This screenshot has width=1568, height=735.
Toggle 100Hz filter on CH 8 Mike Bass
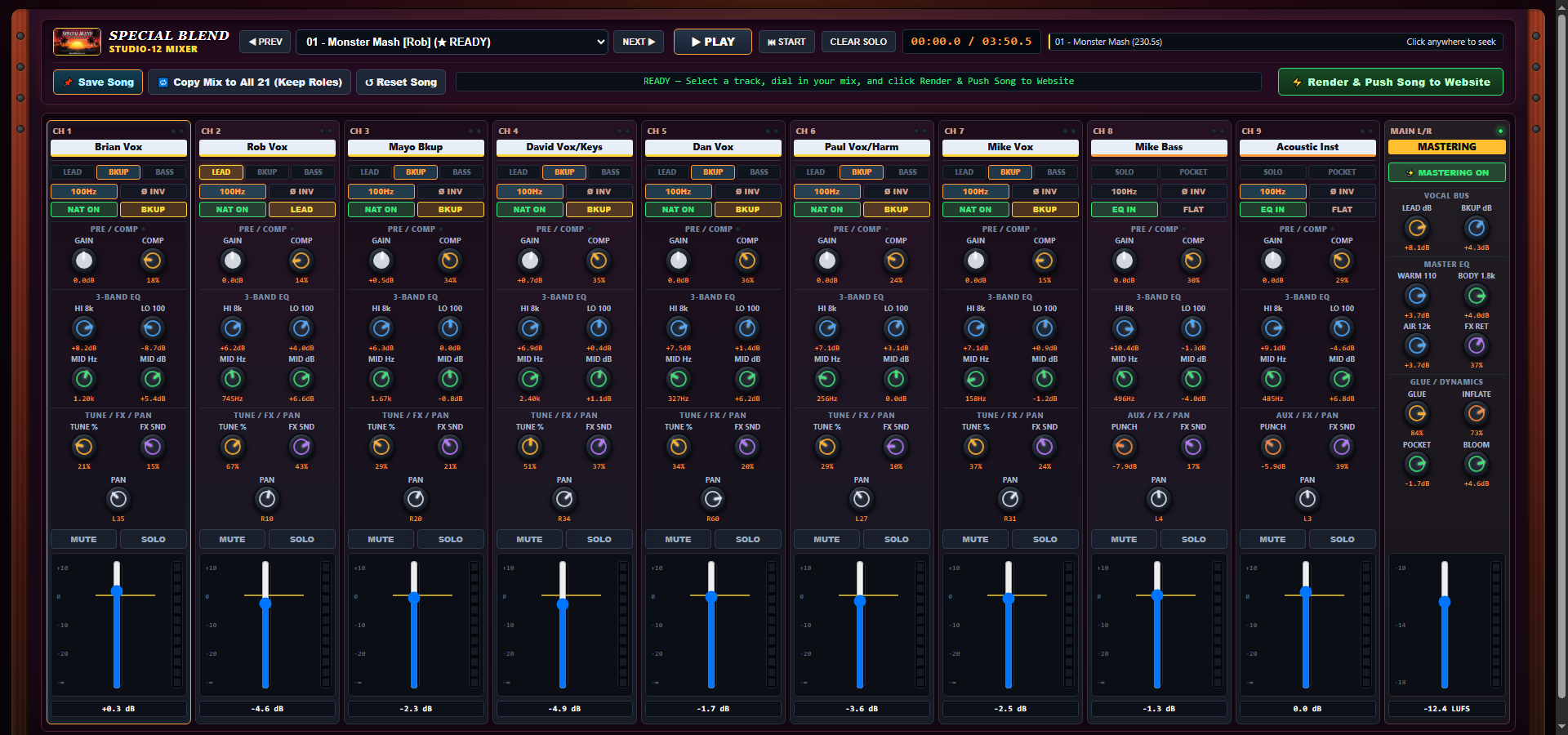1124,191
